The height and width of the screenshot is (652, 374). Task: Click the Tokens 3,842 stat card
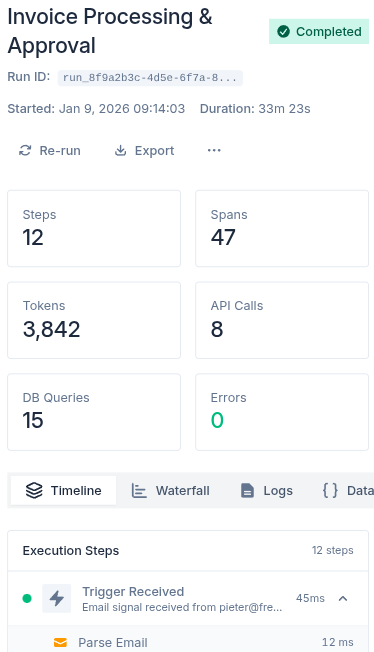(x=94, y=320)
